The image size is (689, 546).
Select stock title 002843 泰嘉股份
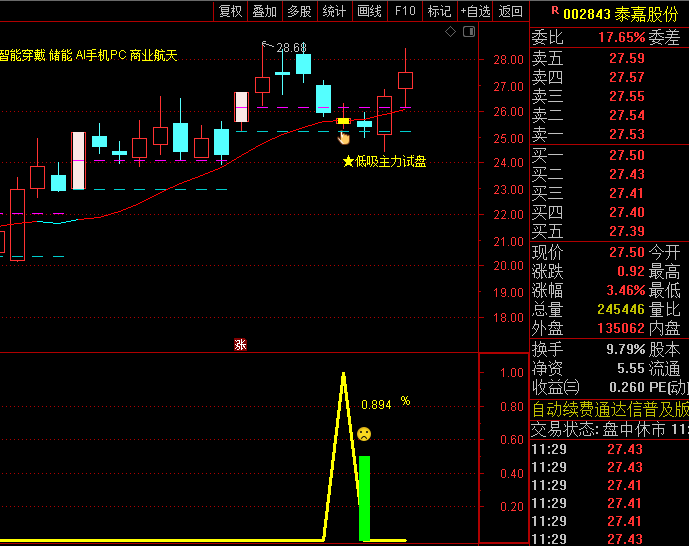tap(621, 14)
